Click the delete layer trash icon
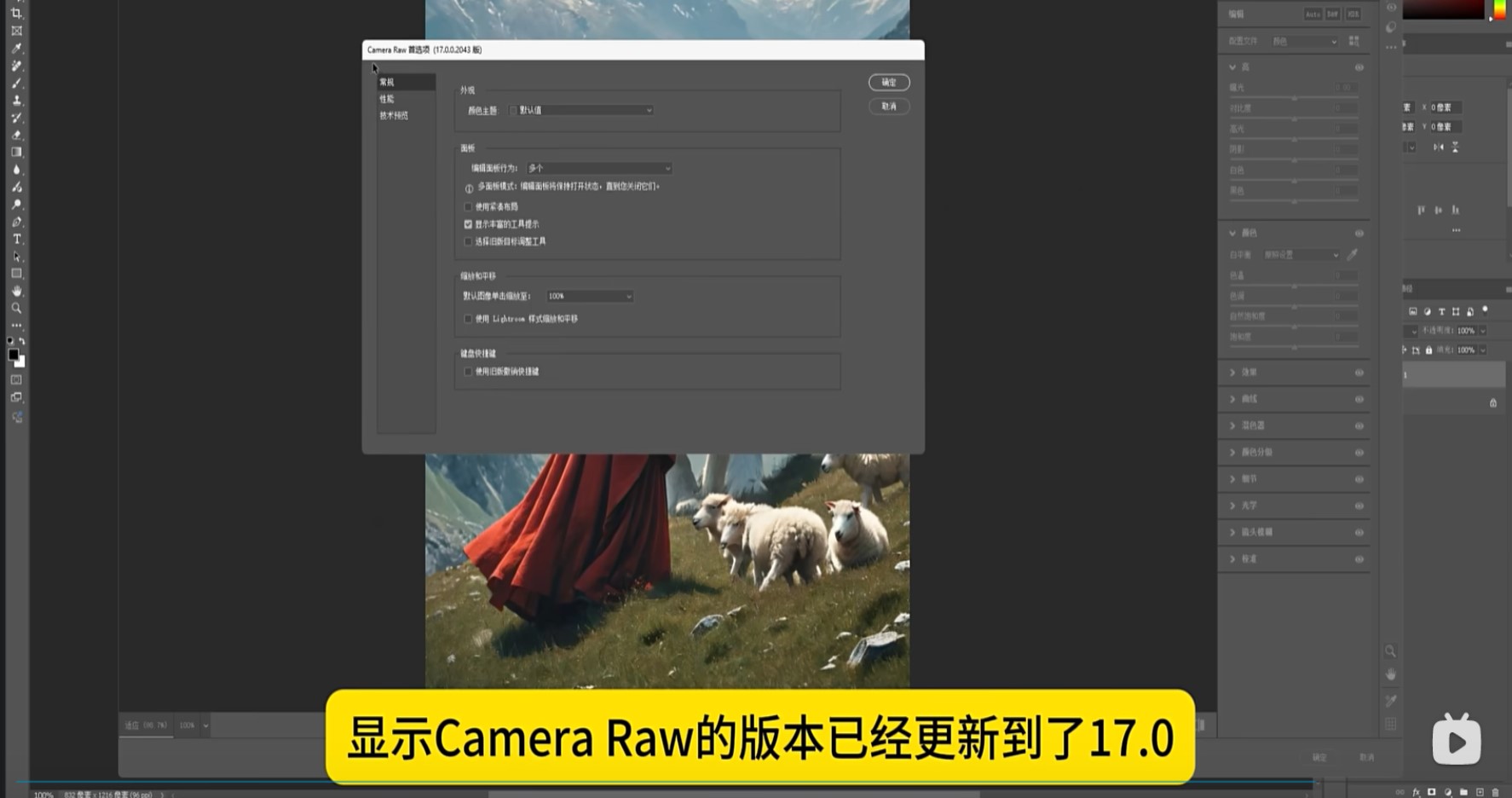 [x=1496, y=792]
